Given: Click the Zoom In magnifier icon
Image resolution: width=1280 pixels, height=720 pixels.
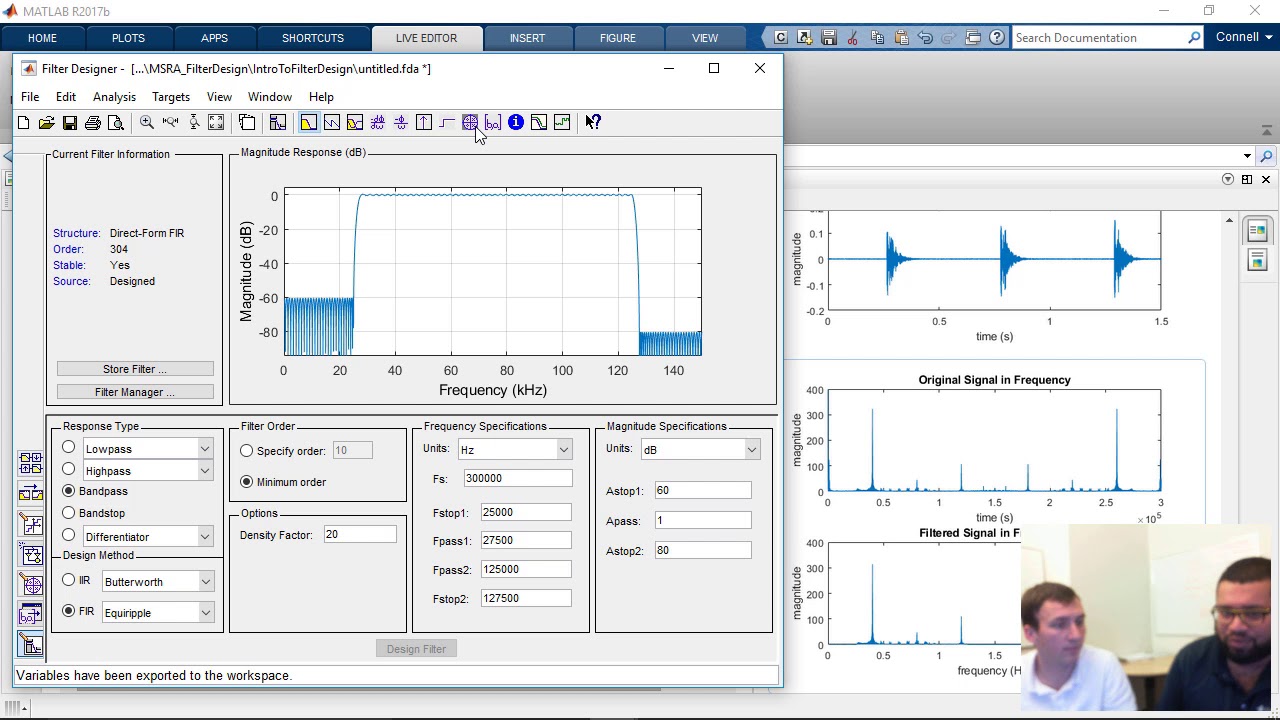Looking at the screenshot, I should pyautogui.click(x=147, y=123).
